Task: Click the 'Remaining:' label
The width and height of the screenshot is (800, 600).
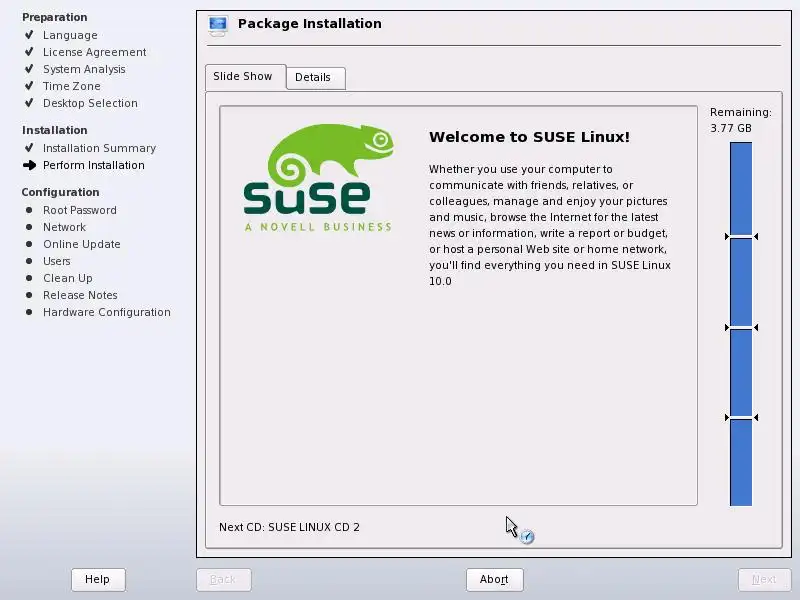Action: coord(741,112)
